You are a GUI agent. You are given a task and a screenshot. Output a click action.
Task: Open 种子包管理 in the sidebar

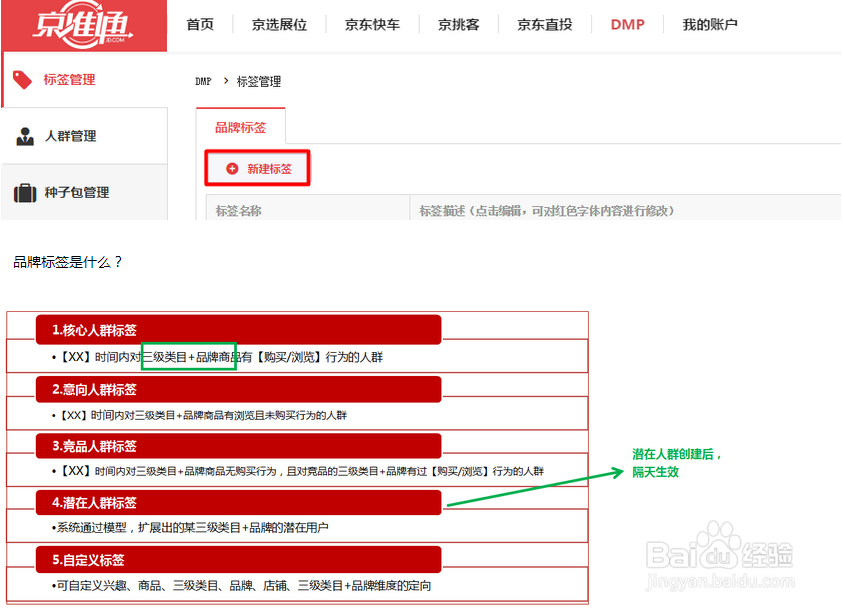[x=84, y=192]
